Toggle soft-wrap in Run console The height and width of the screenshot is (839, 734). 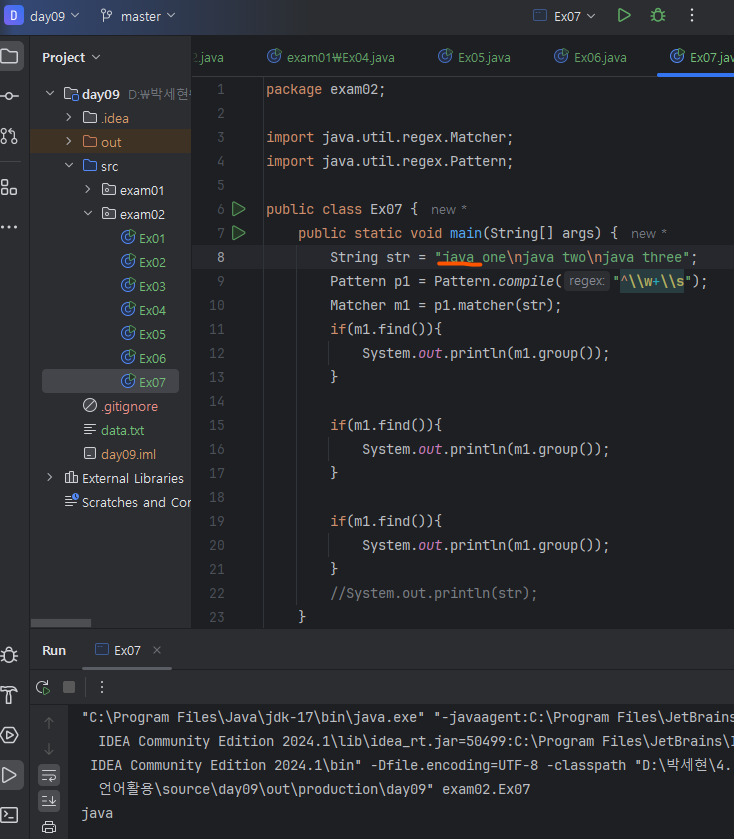tap(49, 775)
